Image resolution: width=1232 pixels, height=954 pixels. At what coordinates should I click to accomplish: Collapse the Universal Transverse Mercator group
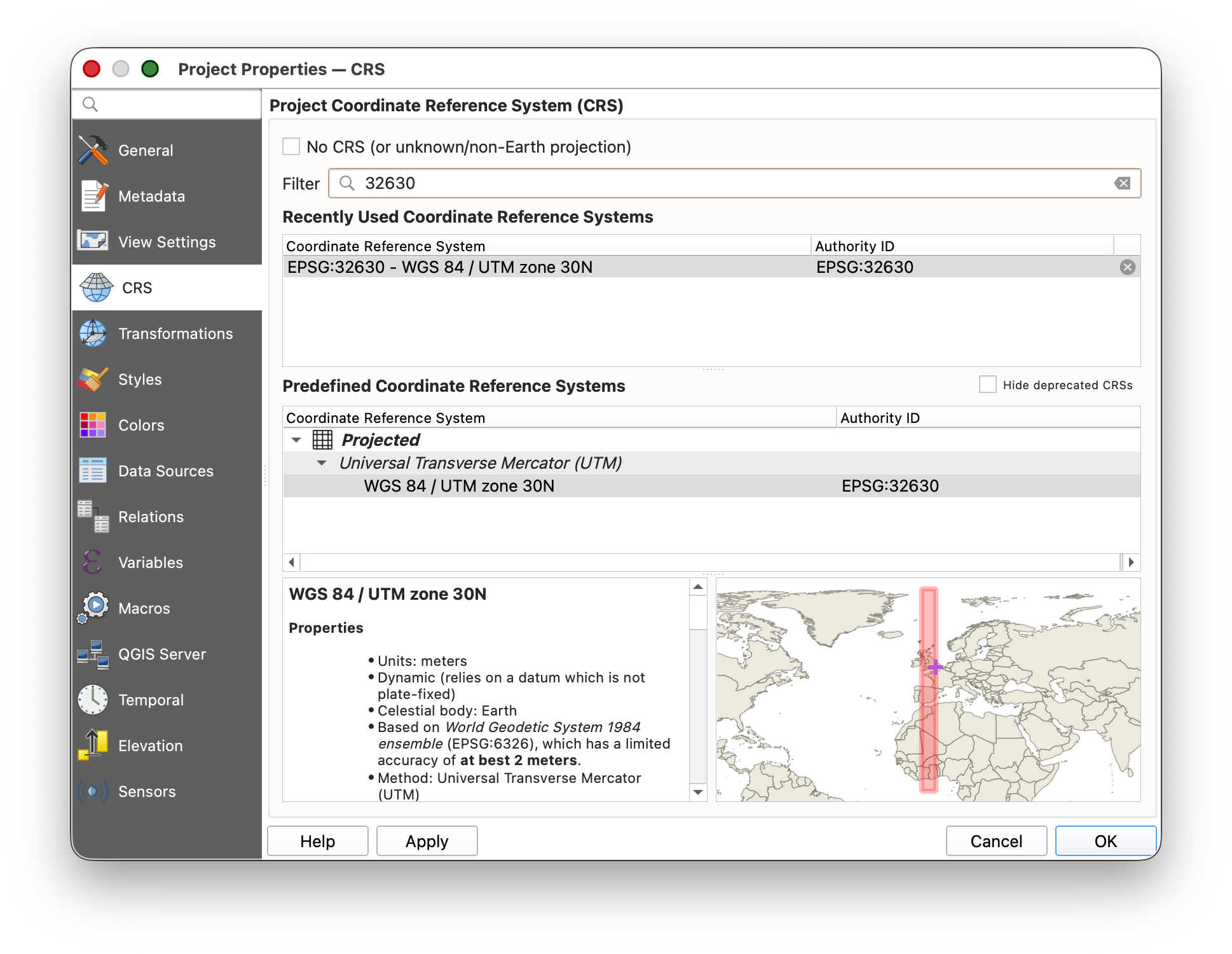coord(322,463)
